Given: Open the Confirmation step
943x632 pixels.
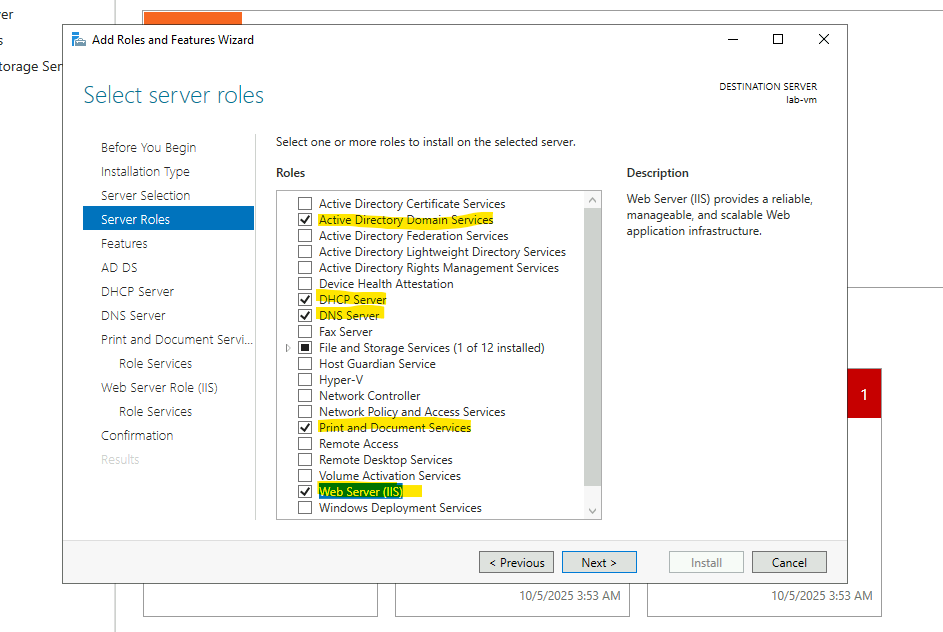Looking at the screenshot, I should point(137,436).
